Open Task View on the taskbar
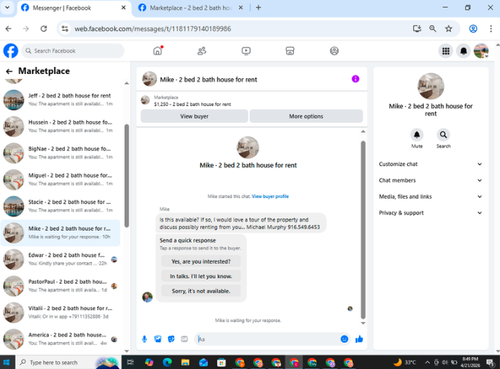Screen dimensions: 500x369 131,362
